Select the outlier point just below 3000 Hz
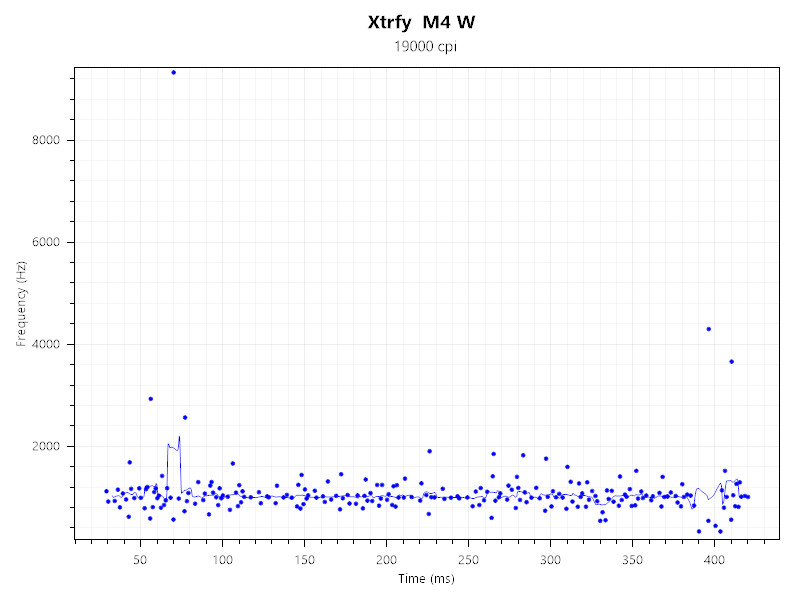This screenshot has height=600, width=800. pyautogui.click(x=150, y=398)
